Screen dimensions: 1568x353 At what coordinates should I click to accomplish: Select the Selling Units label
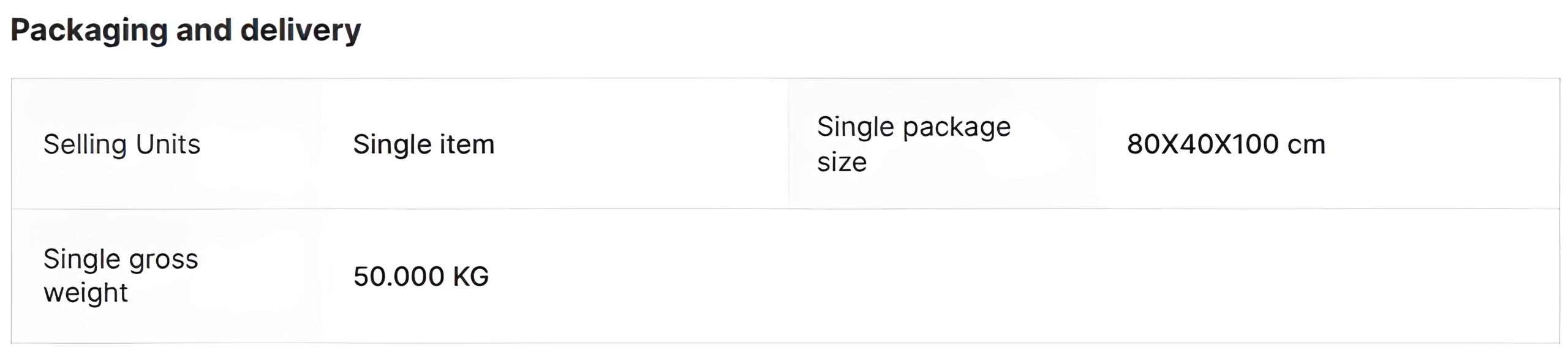122,144
